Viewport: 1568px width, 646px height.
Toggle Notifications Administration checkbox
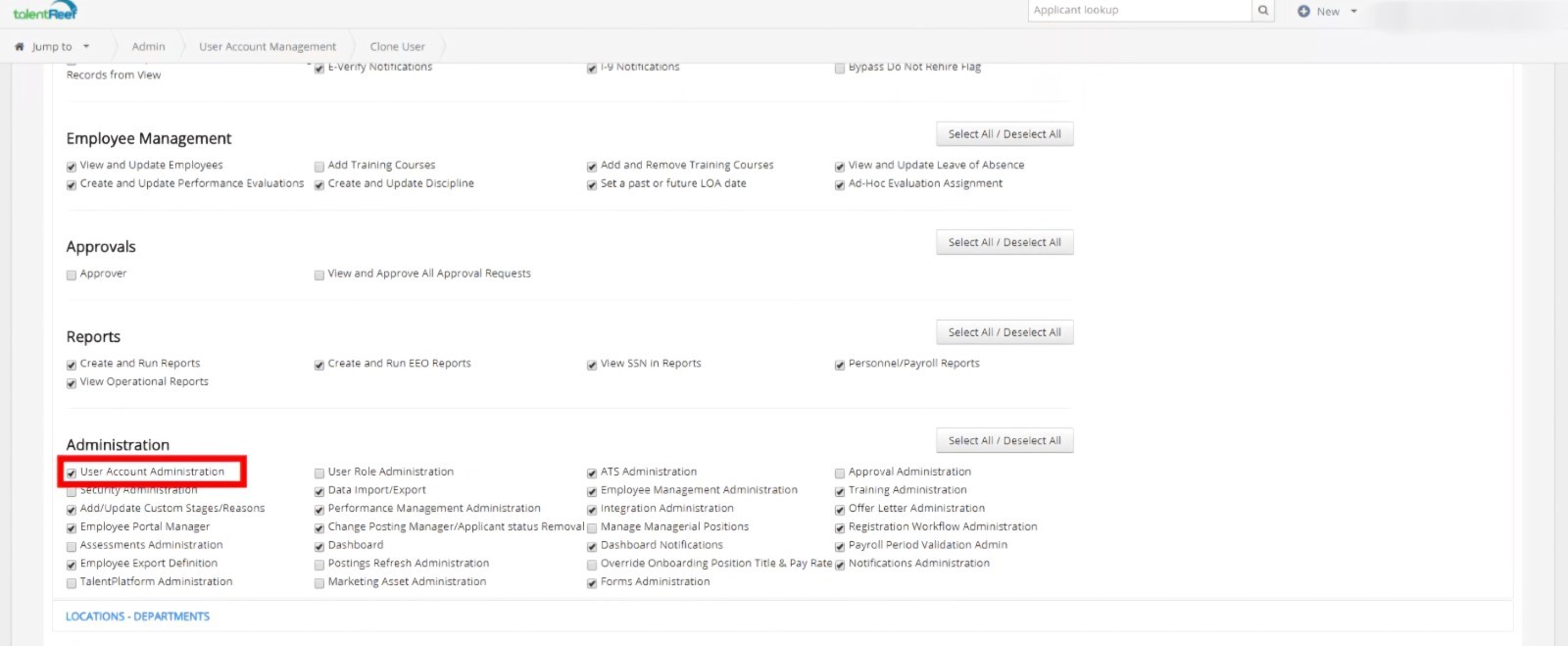click(x=840, y=566)
